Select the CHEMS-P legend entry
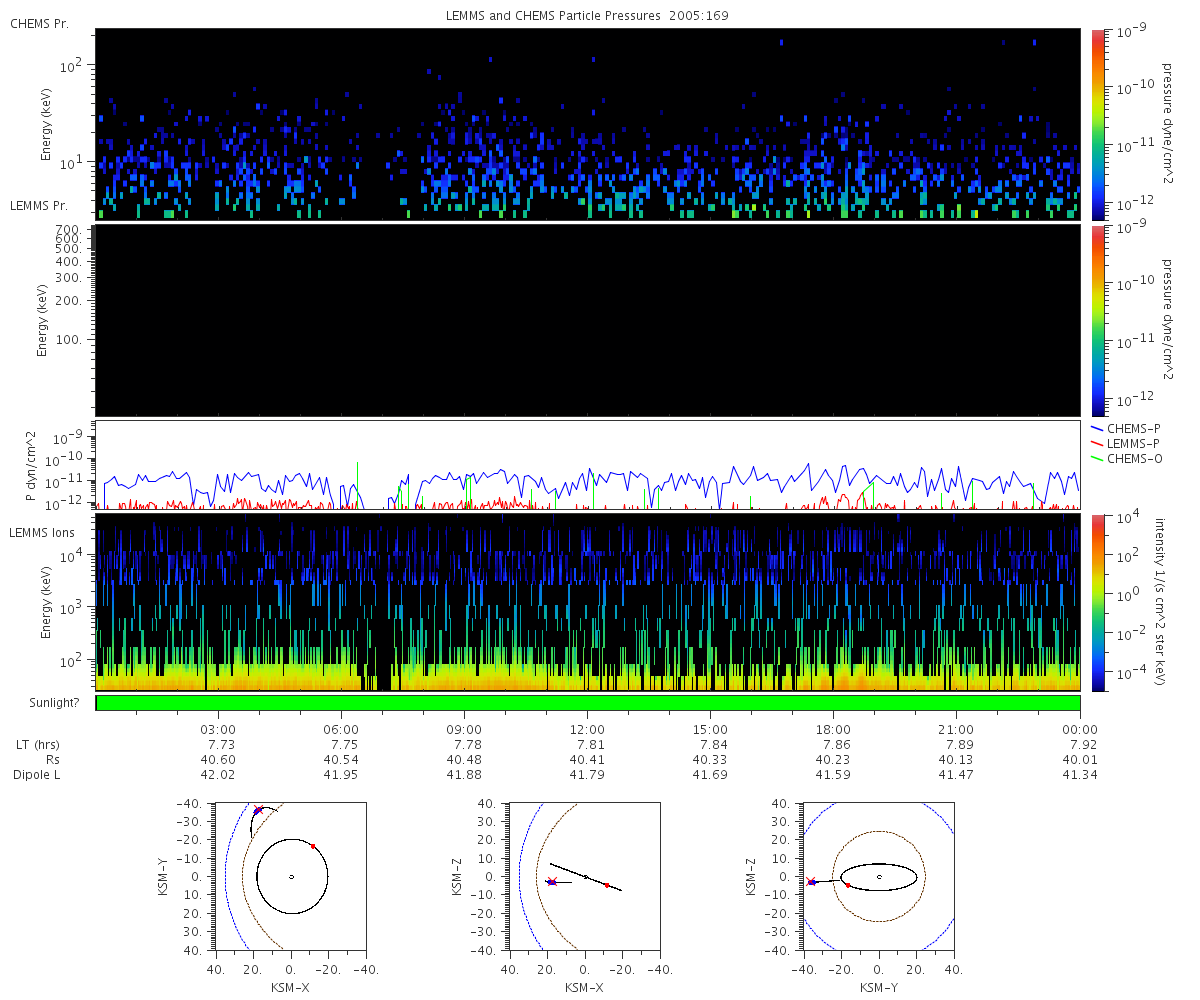Viewport: 1200px width, 1000px height. click(x=1132, y=428)
